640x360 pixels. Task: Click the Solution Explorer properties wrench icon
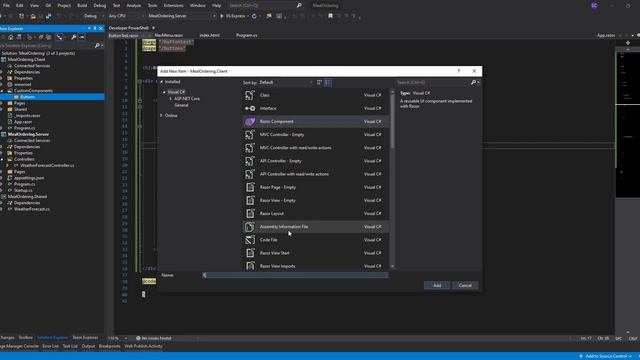(x=73, y=37)
